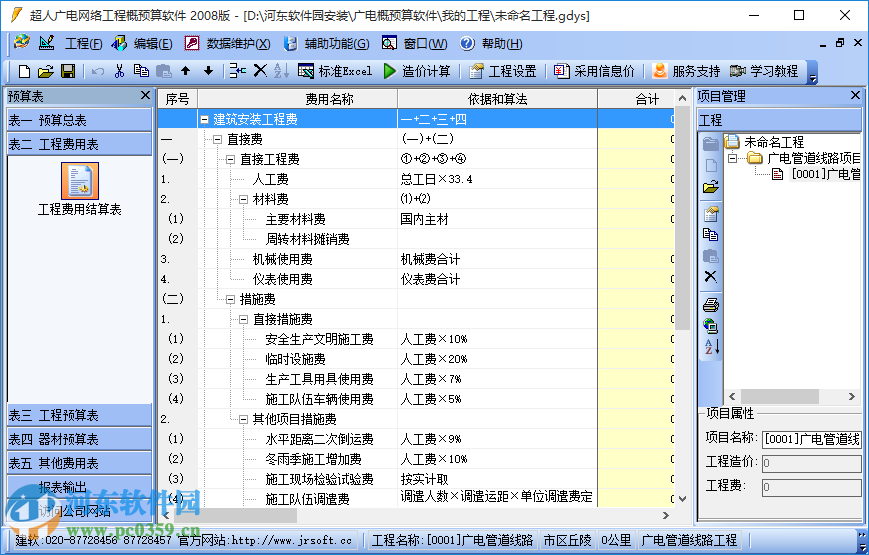Click the 项目名称 input field
The image size is (869, 555).
811,439
